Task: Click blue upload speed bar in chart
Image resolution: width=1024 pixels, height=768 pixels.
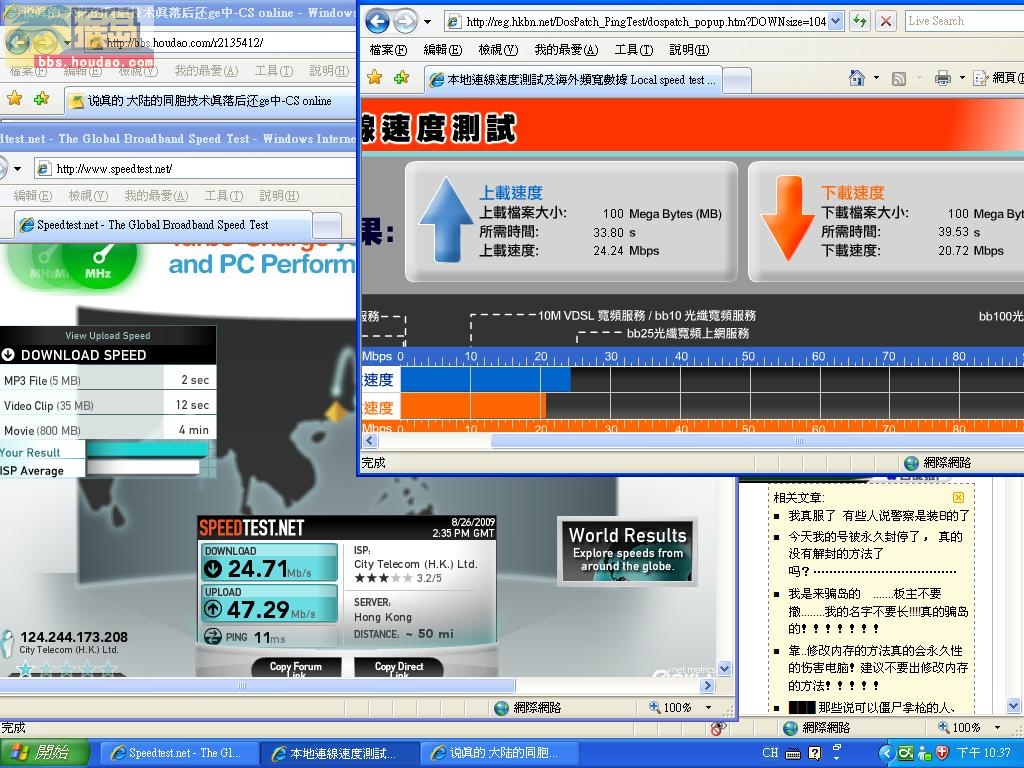Action: (x=485, y=379)
